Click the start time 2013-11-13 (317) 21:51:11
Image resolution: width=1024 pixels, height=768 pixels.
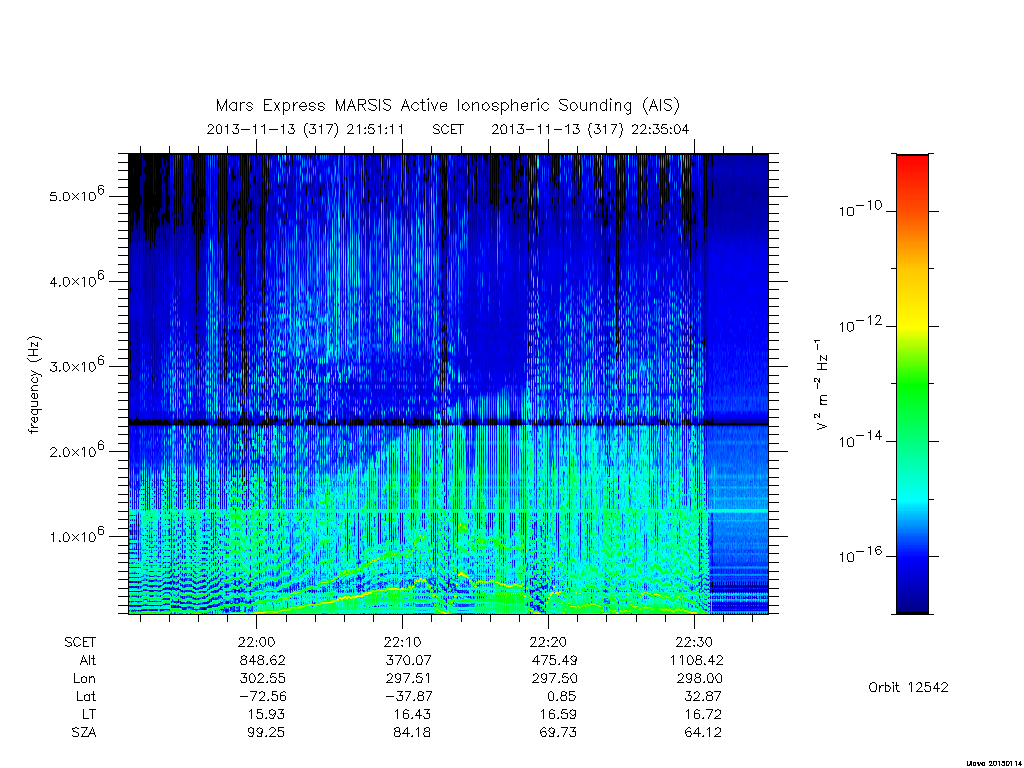tap(305, 129)
